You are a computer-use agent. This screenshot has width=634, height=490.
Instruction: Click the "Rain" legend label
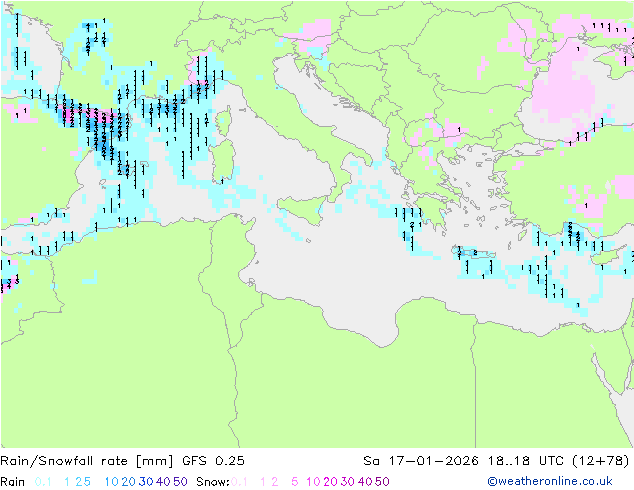[13, 482]
